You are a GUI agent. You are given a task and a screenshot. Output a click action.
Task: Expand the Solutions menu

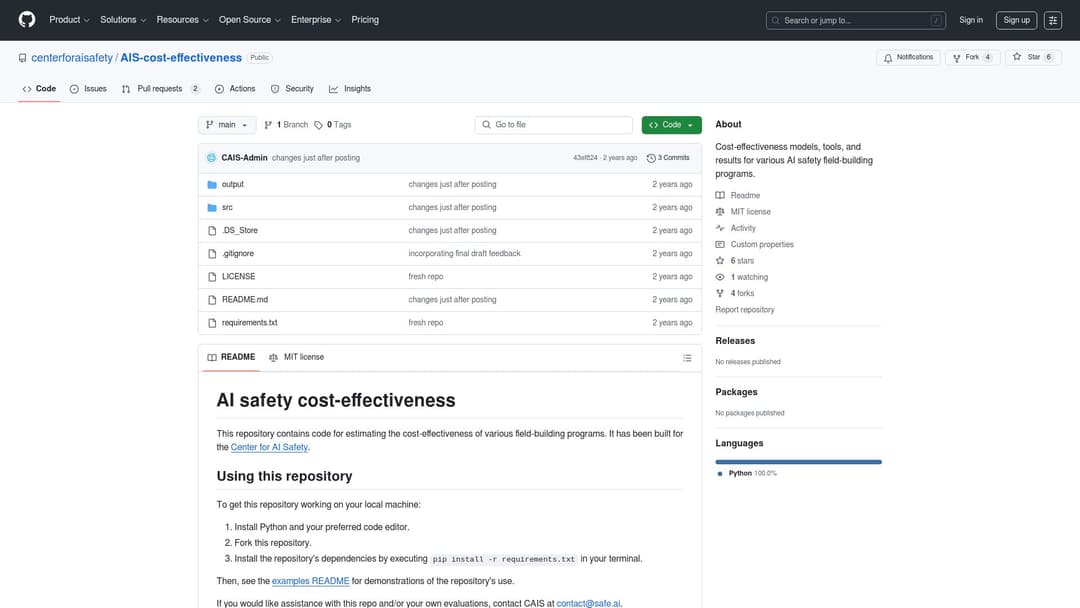(123, 20)
